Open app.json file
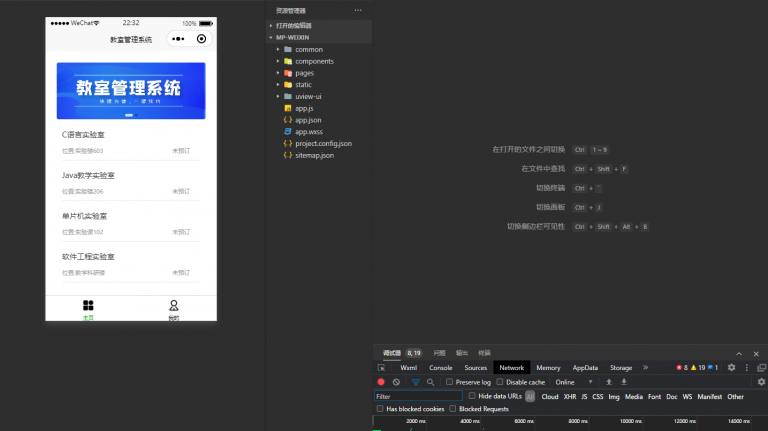Screen dimensions: 768x431 (x=308, y=120)
